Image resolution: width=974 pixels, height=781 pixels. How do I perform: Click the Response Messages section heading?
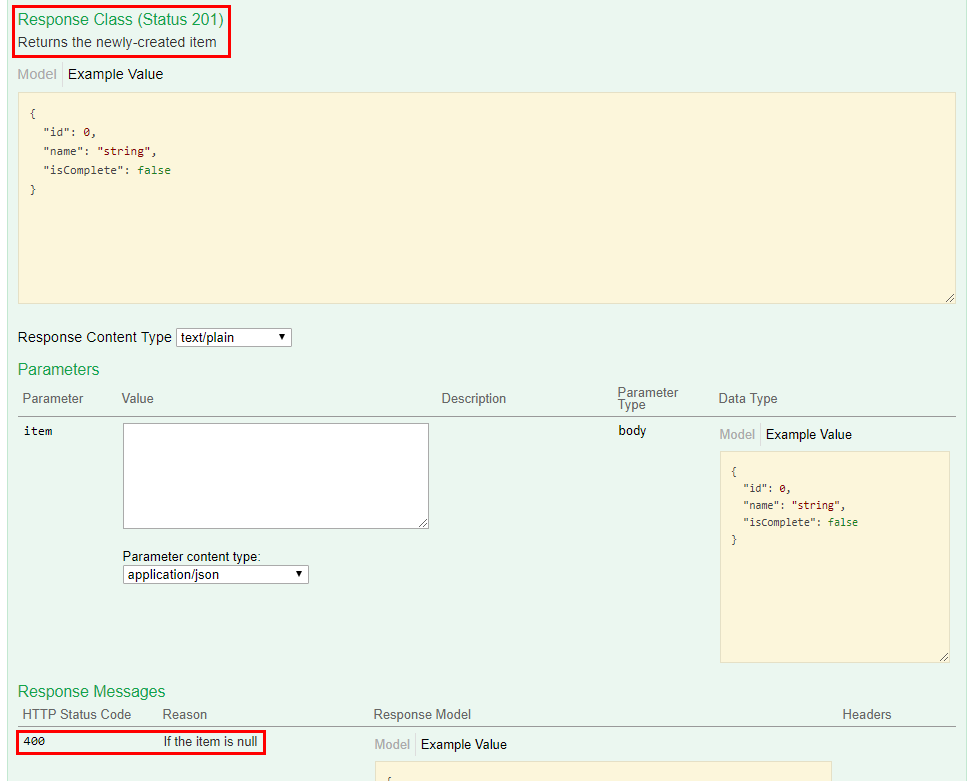pyautogui.click(x=92, y=691)
